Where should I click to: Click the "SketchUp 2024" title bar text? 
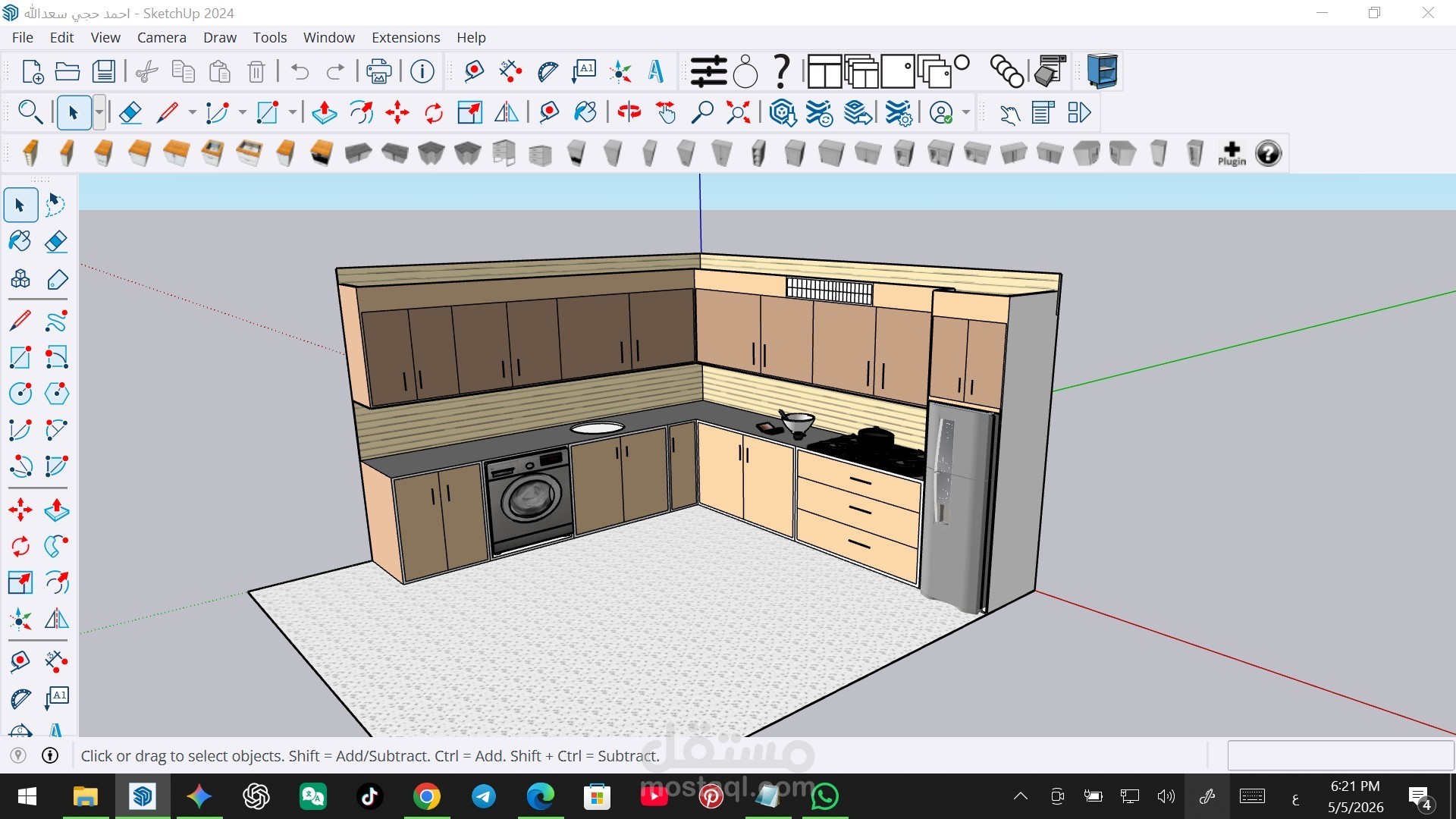coord(188,13)
